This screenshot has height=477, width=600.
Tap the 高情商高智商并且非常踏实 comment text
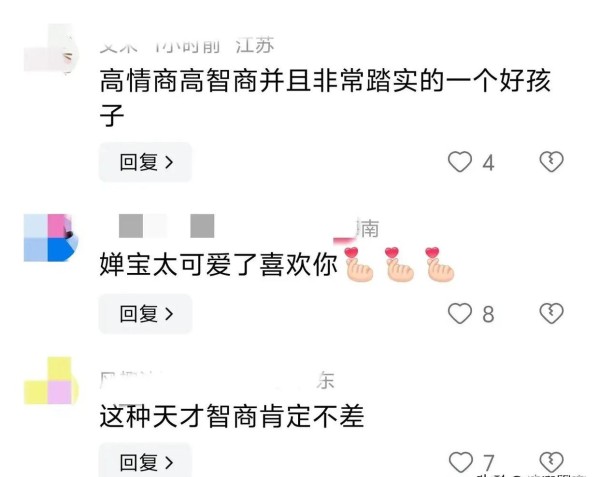[325, 98]
